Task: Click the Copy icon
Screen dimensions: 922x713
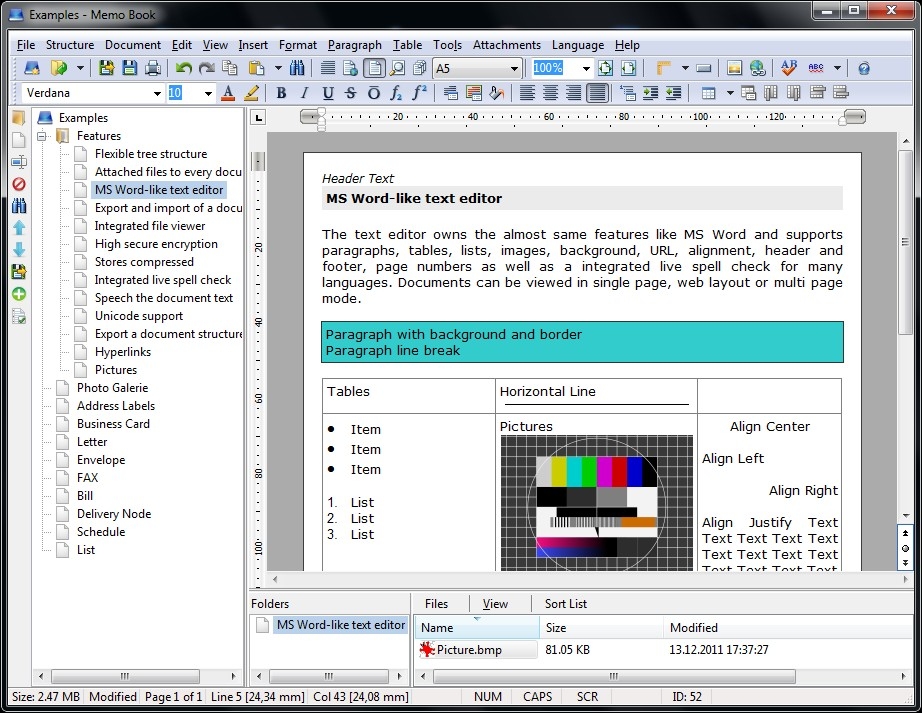Action: [x=229, y=68]
